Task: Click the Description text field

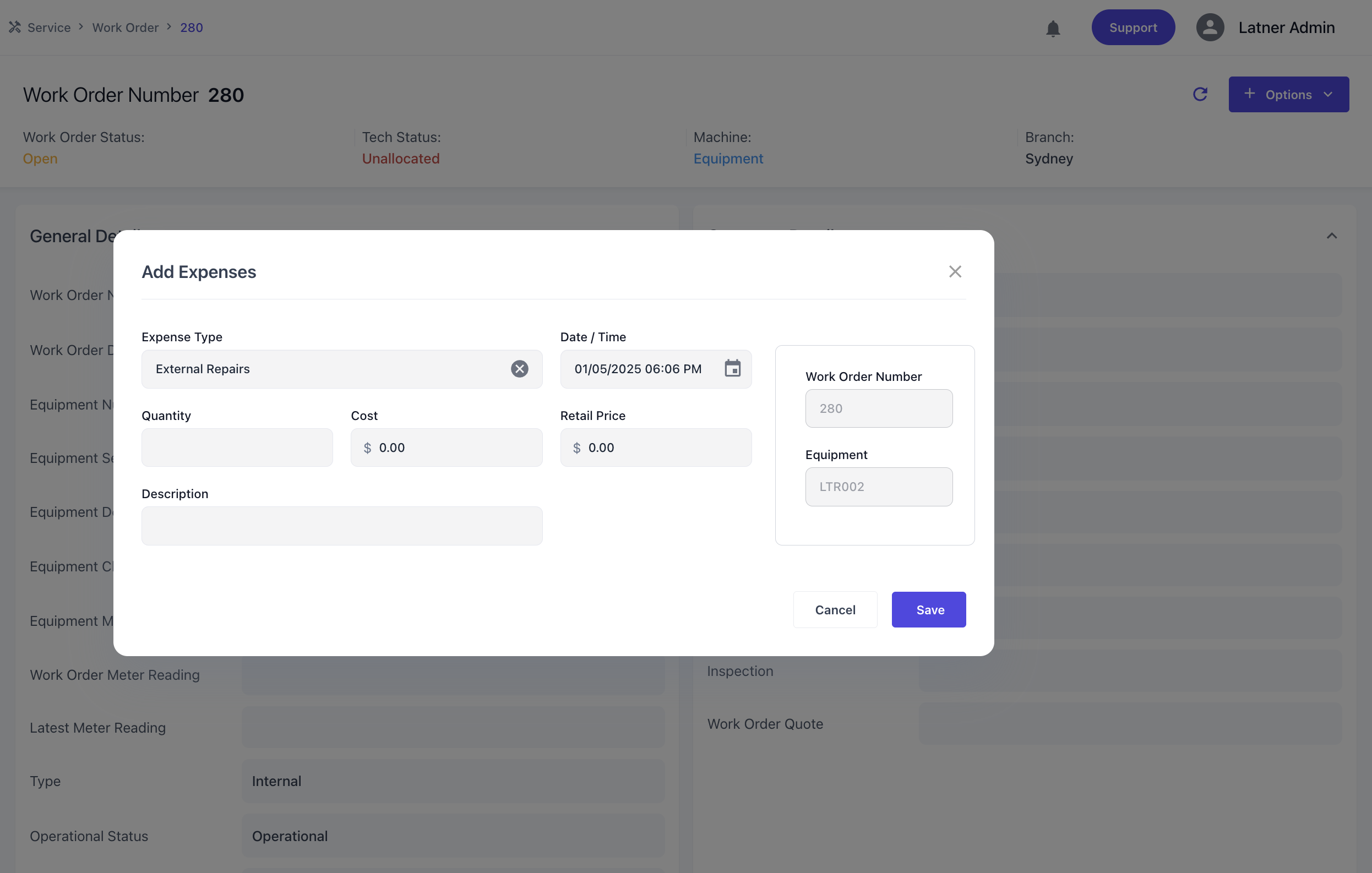Action: click(342, 526)
